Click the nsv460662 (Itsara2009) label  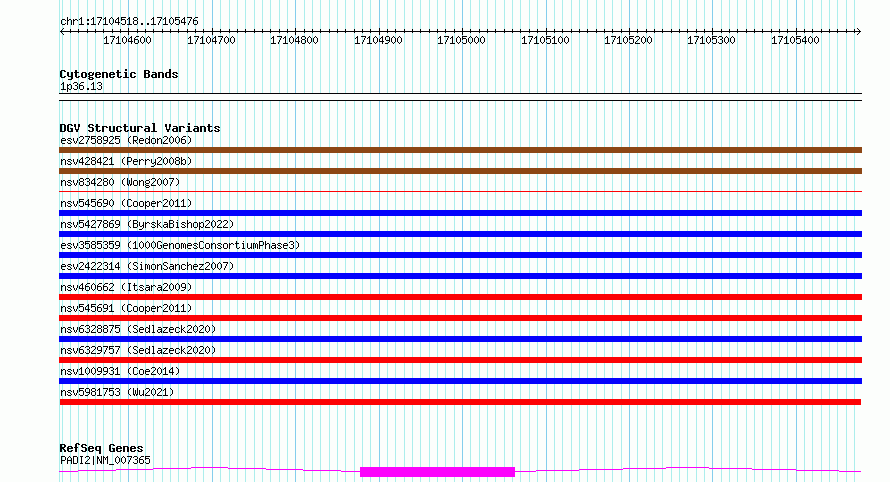[126, 287]
